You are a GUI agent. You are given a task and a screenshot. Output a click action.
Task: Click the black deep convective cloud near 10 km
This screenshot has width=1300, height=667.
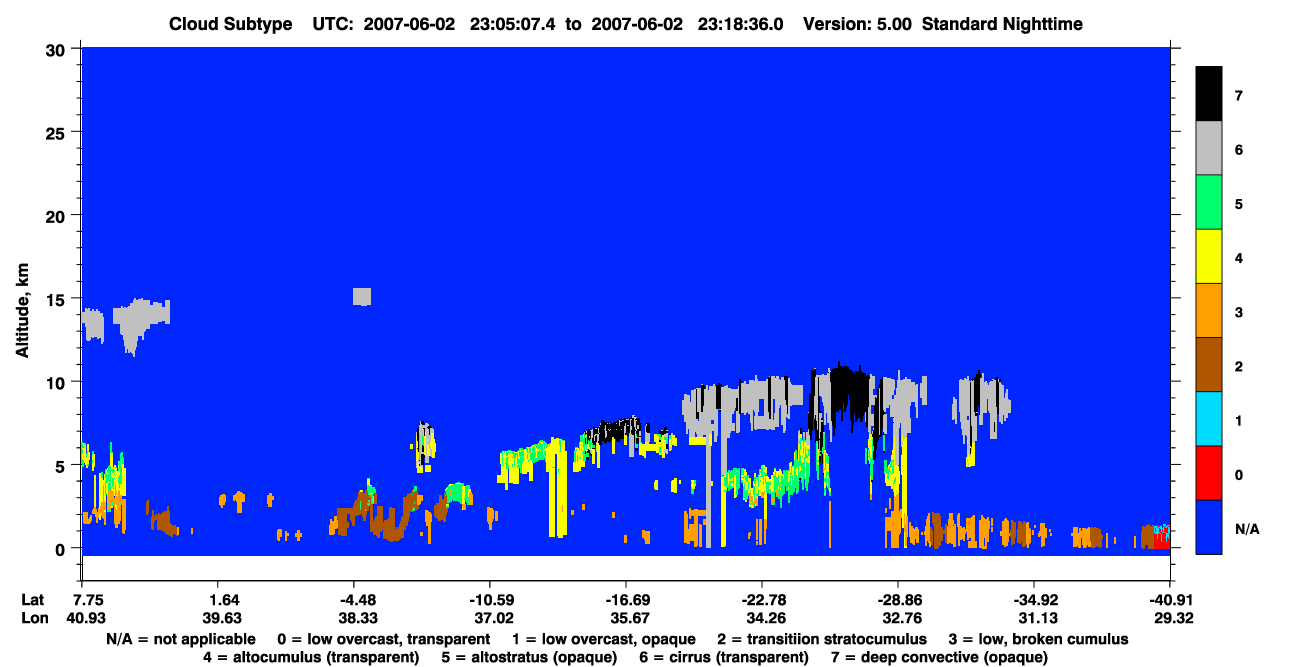(x=848, y=392)
